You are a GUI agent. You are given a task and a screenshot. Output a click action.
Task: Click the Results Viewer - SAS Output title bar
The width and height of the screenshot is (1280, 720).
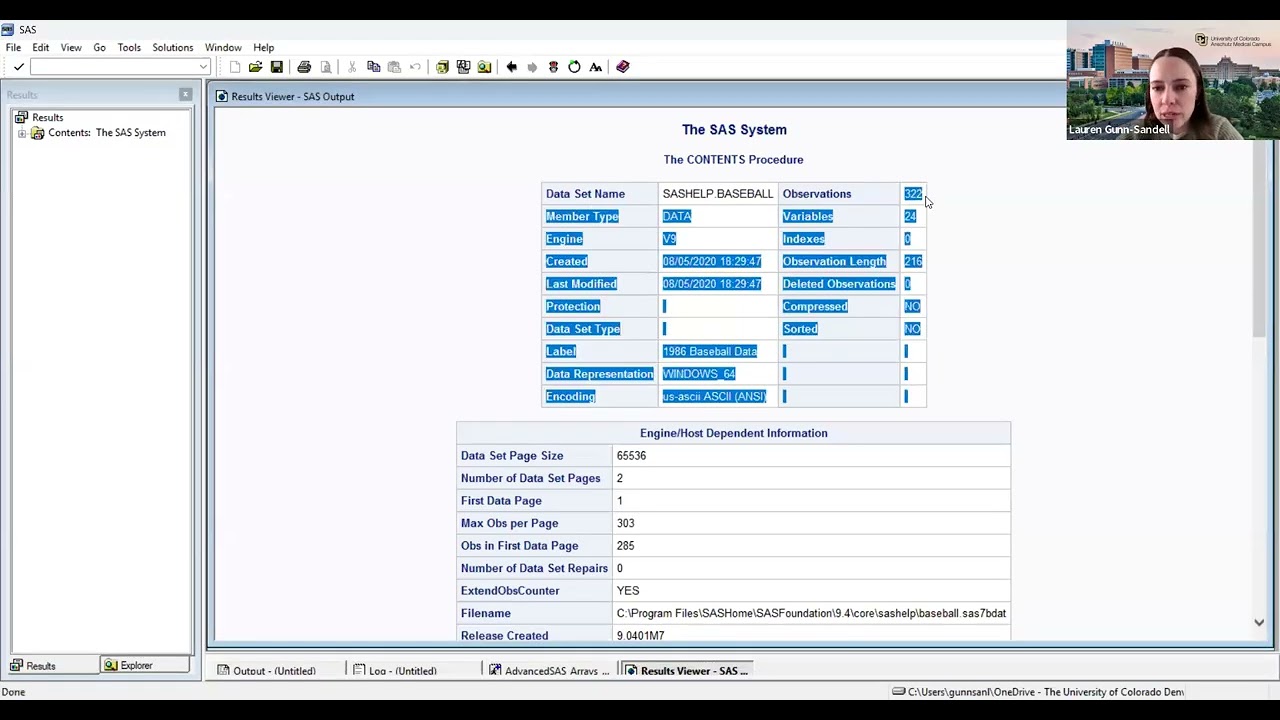(x=640, y=97)
